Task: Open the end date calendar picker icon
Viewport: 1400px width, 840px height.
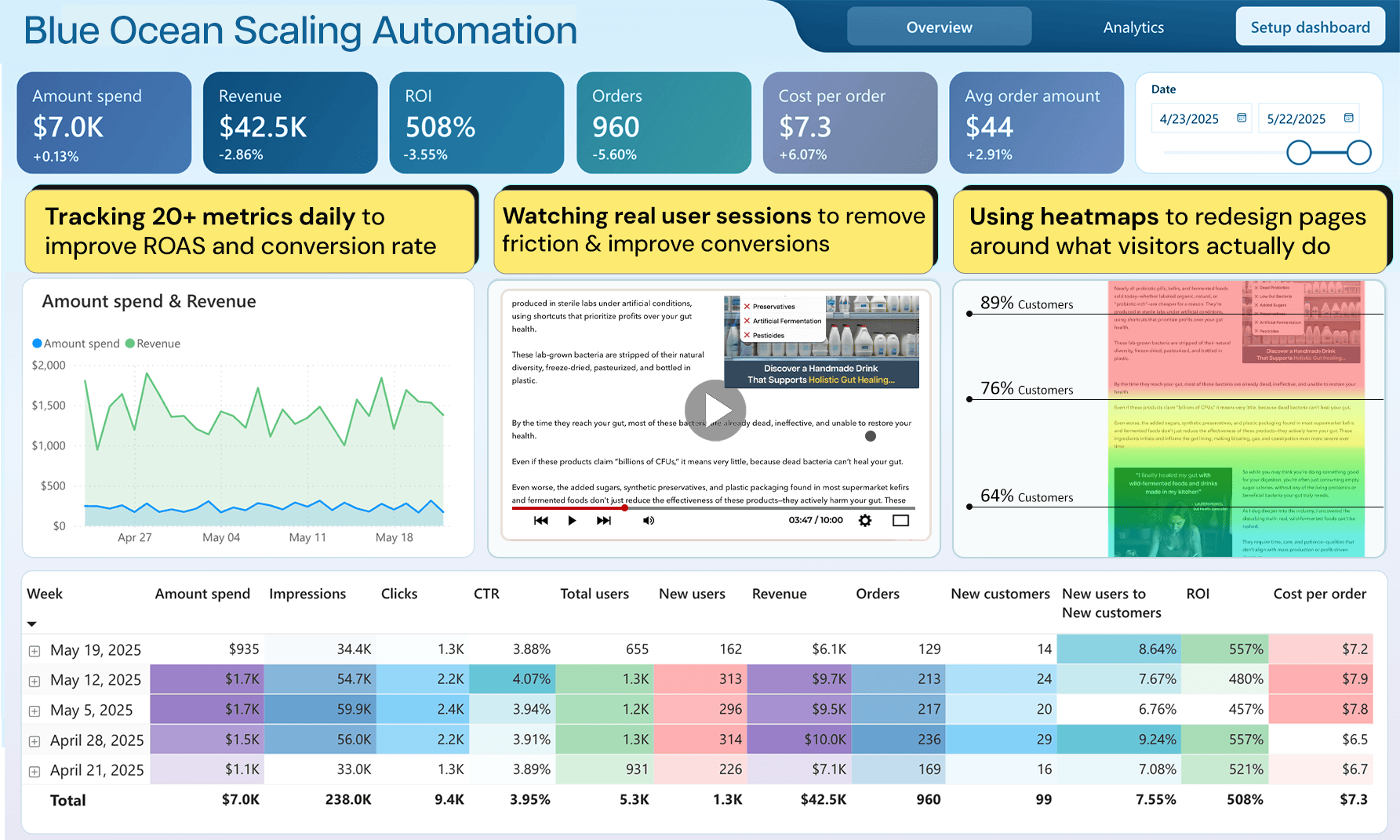Action: (x=1348, y=118)
